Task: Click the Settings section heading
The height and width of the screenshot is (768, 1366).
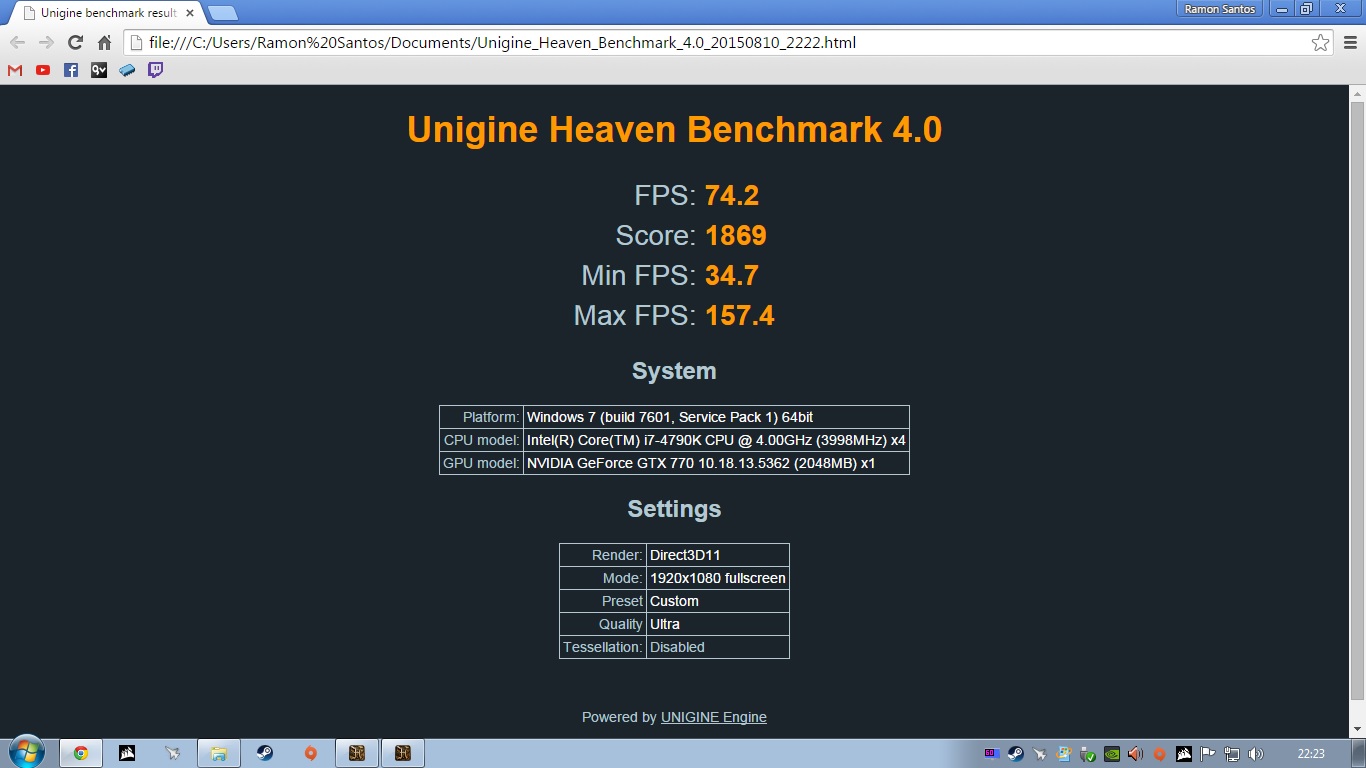Action: [x=674, y=509]
